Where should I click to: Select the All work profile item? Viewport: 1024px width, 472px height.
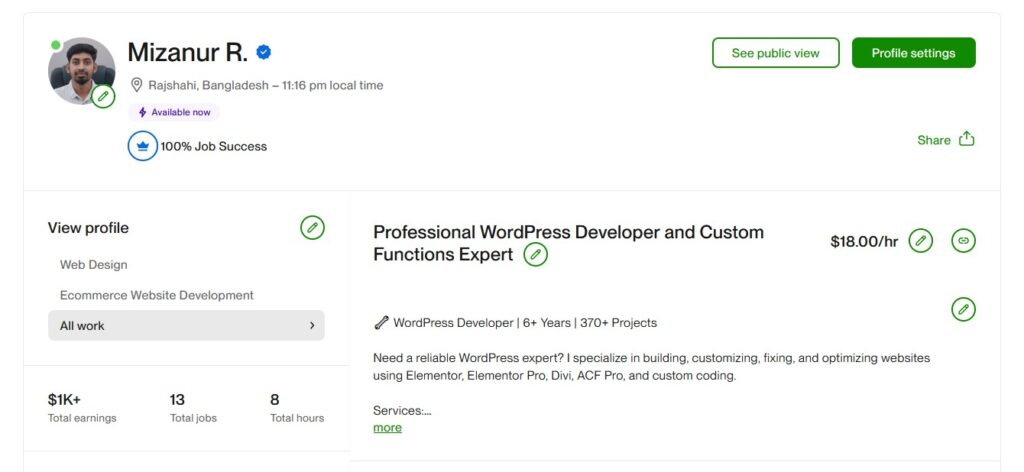point(186,325)
